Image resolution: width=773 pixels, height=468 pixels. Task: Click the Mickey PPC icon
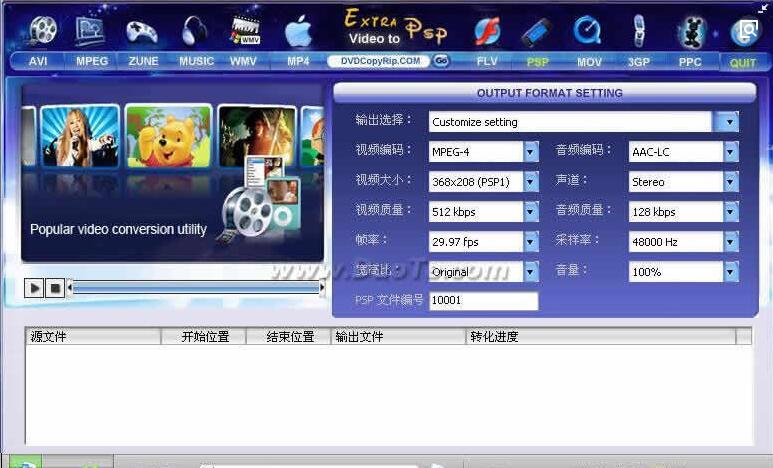click(x=691, y=32)
